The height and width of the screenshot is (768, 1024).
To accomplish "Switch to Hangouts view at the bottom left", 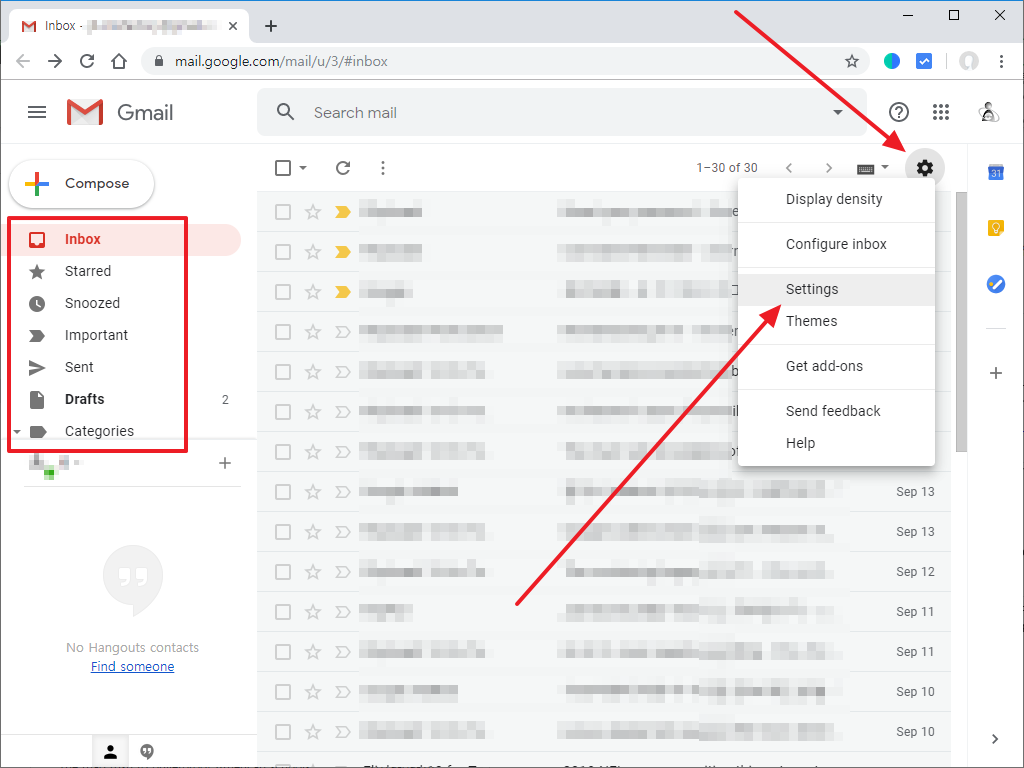I will [147, 751].
